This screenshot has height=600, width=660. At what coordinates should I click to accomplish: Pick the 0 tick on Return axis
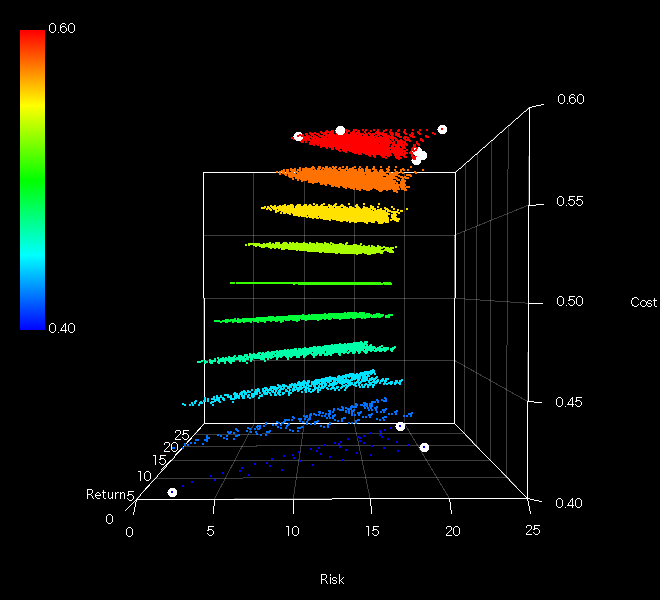point(109,519)
